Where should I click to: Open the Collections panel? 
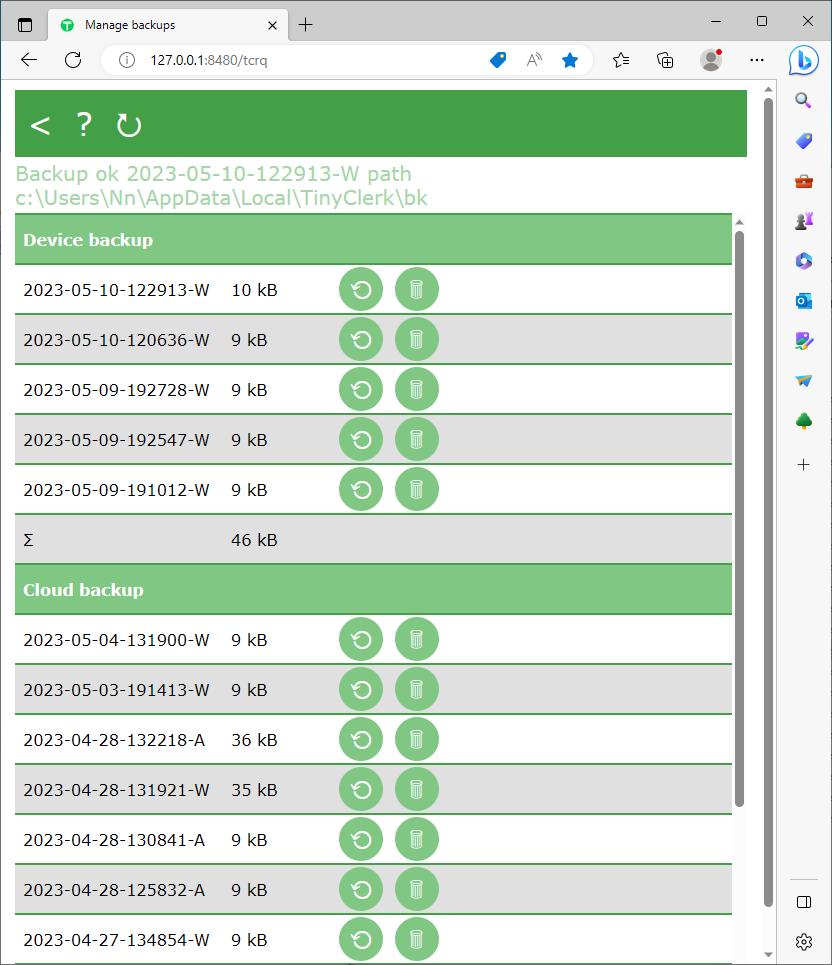tap(666, 60)
